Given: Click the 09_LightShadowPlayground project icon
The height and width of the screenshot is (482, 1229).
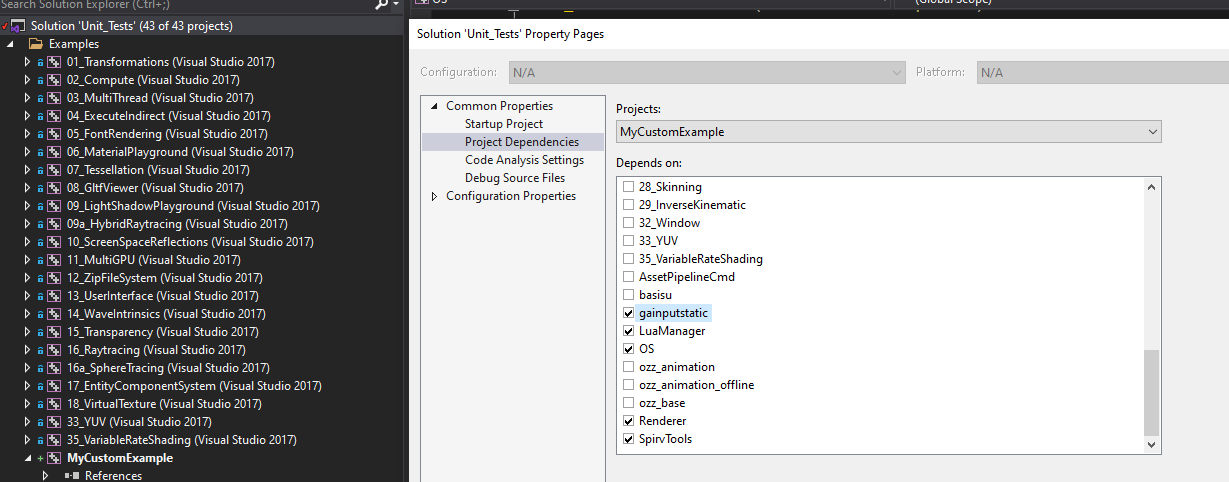Looking at the screenshot, I should [54, 206].
